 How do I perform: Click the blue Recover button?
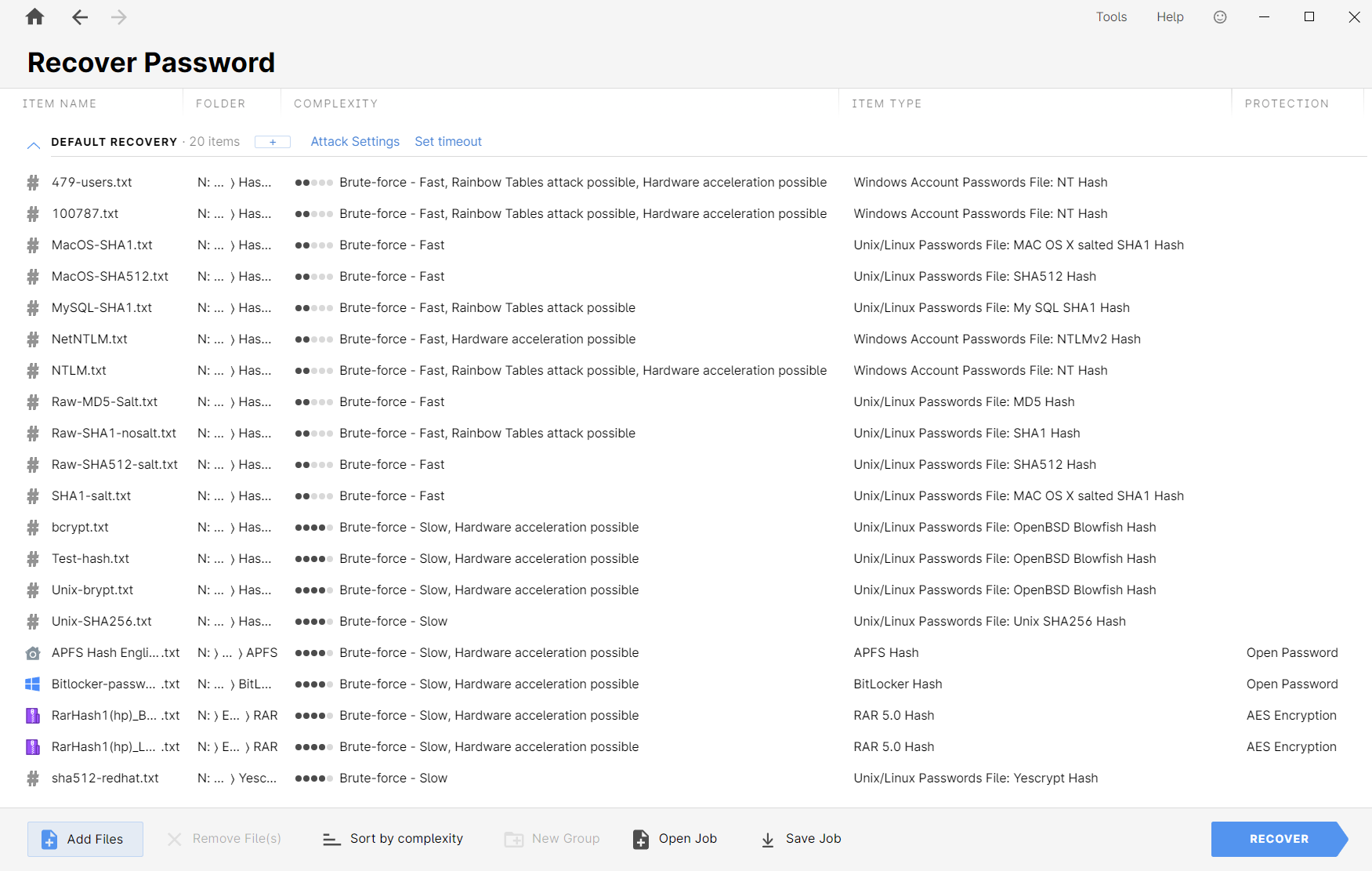(x=1279, y=839)
